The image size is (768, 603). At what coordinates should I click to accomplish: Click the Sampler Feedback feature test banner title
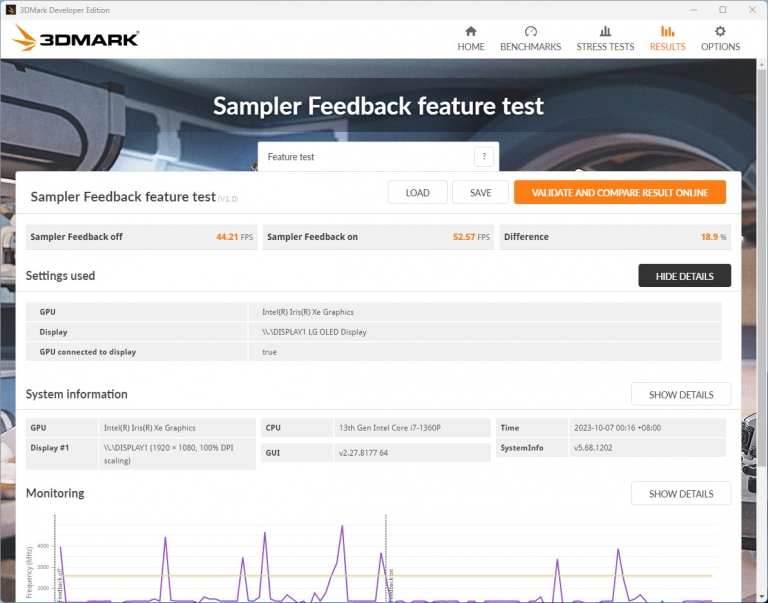tap(378, 106)
